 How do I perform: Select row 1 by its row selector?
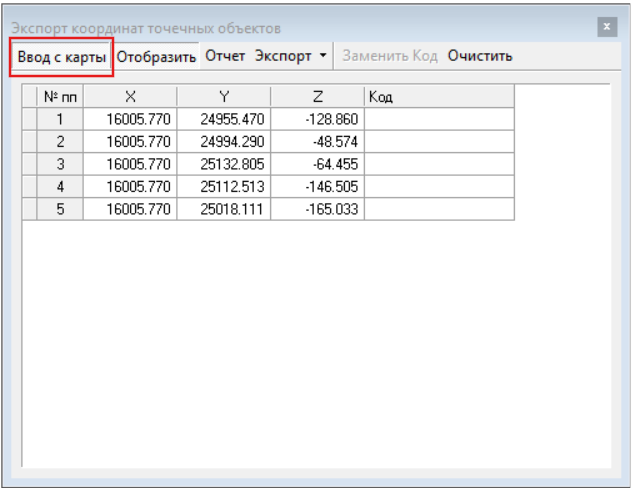(x=29, y=120)
